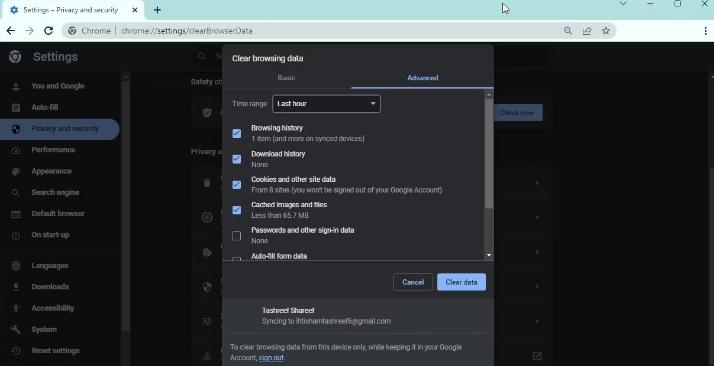Viewport: 714px width, 366px height.
Task: Open System settings
Action: point(44,329)
